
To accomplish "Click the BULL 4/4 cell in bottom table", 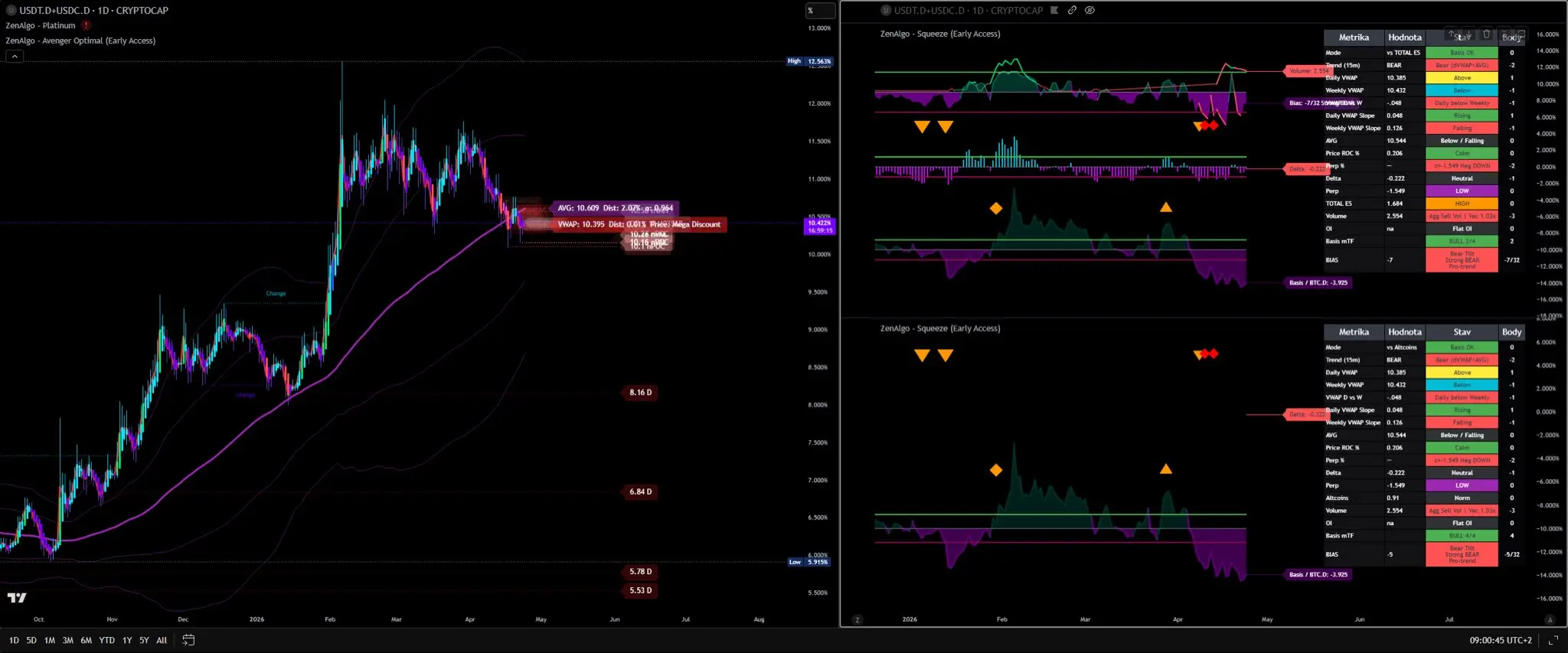I will click(1462, 536).
